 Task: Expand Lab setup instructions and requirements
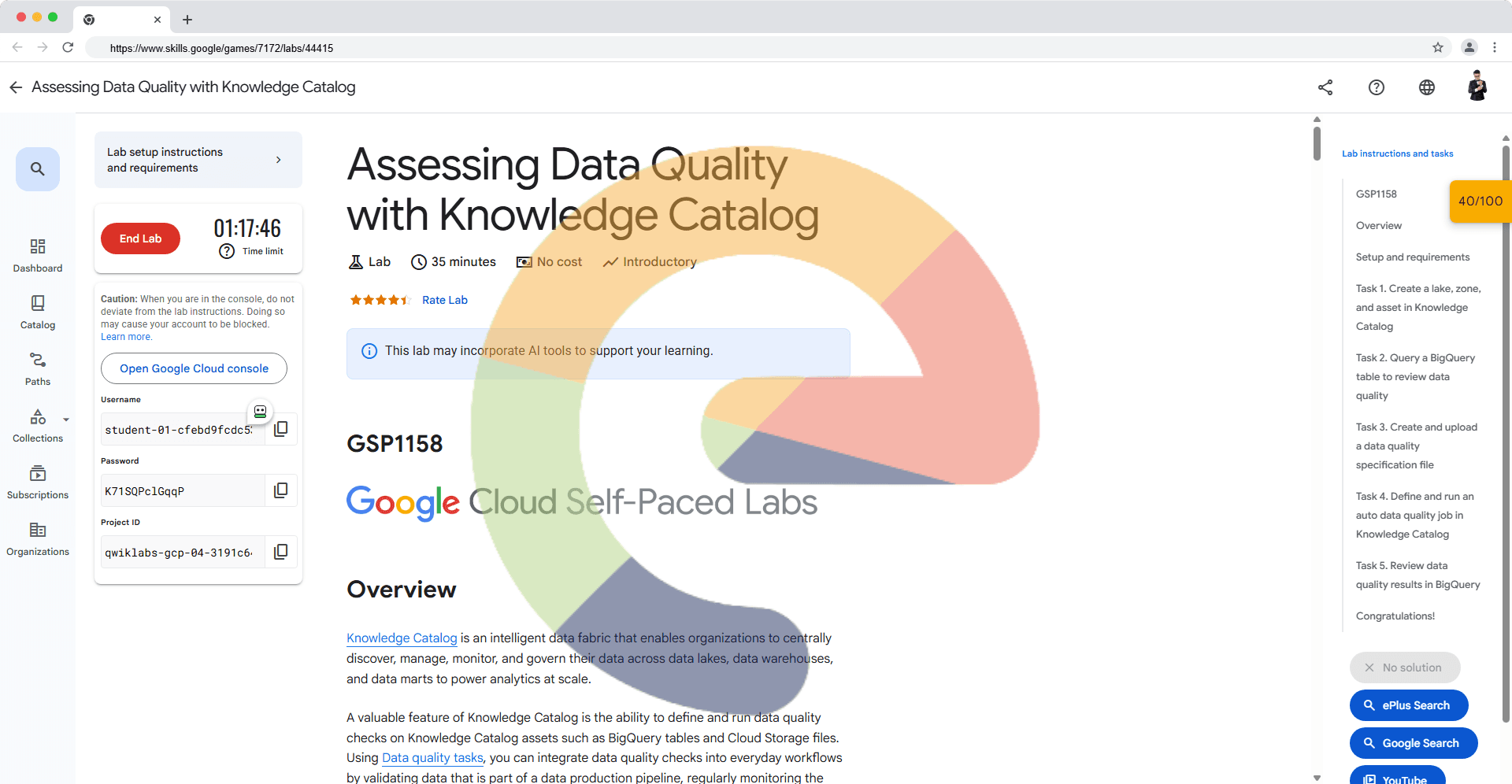click(x=198, y=160)
